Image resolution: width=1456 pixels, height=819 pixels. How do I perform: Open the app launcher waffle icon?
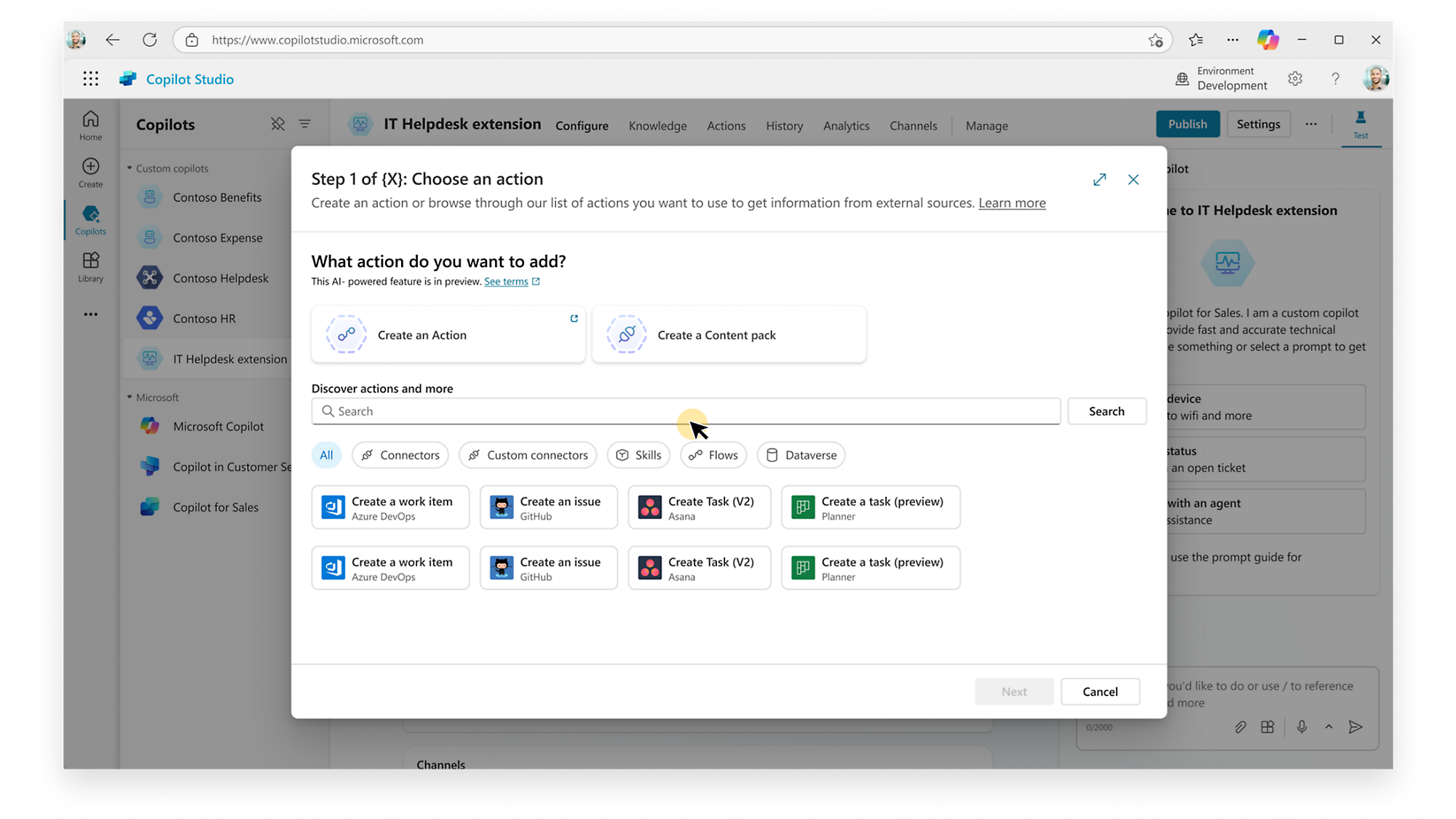point(90,79)
